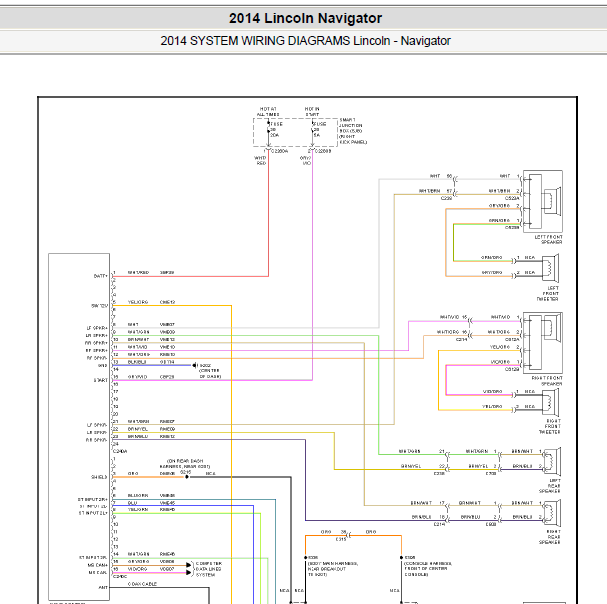Click the 'SW 12V' pin label
This screenshot has width=607, height=604.
[99, 305]
